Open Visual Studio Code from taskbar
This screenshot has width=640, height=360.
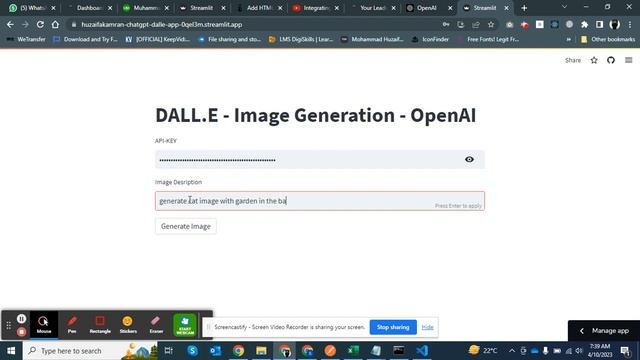[422, 351]
